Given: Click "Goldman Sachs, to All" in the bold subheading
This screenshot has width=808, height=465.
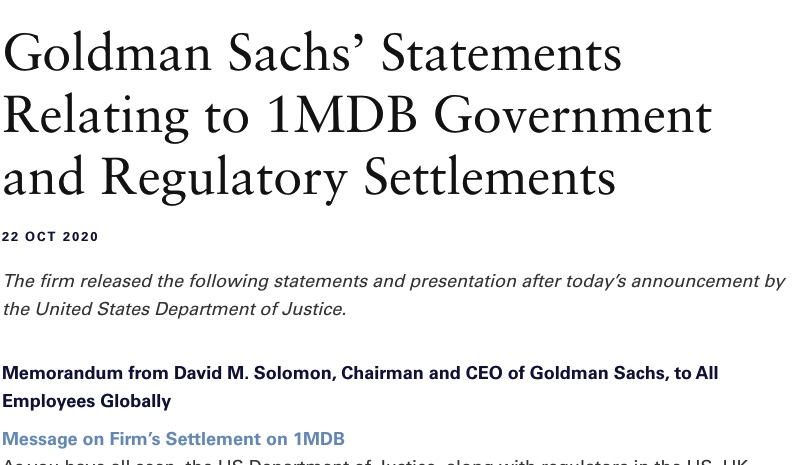Looking at the screenshot, I should 624,373.
